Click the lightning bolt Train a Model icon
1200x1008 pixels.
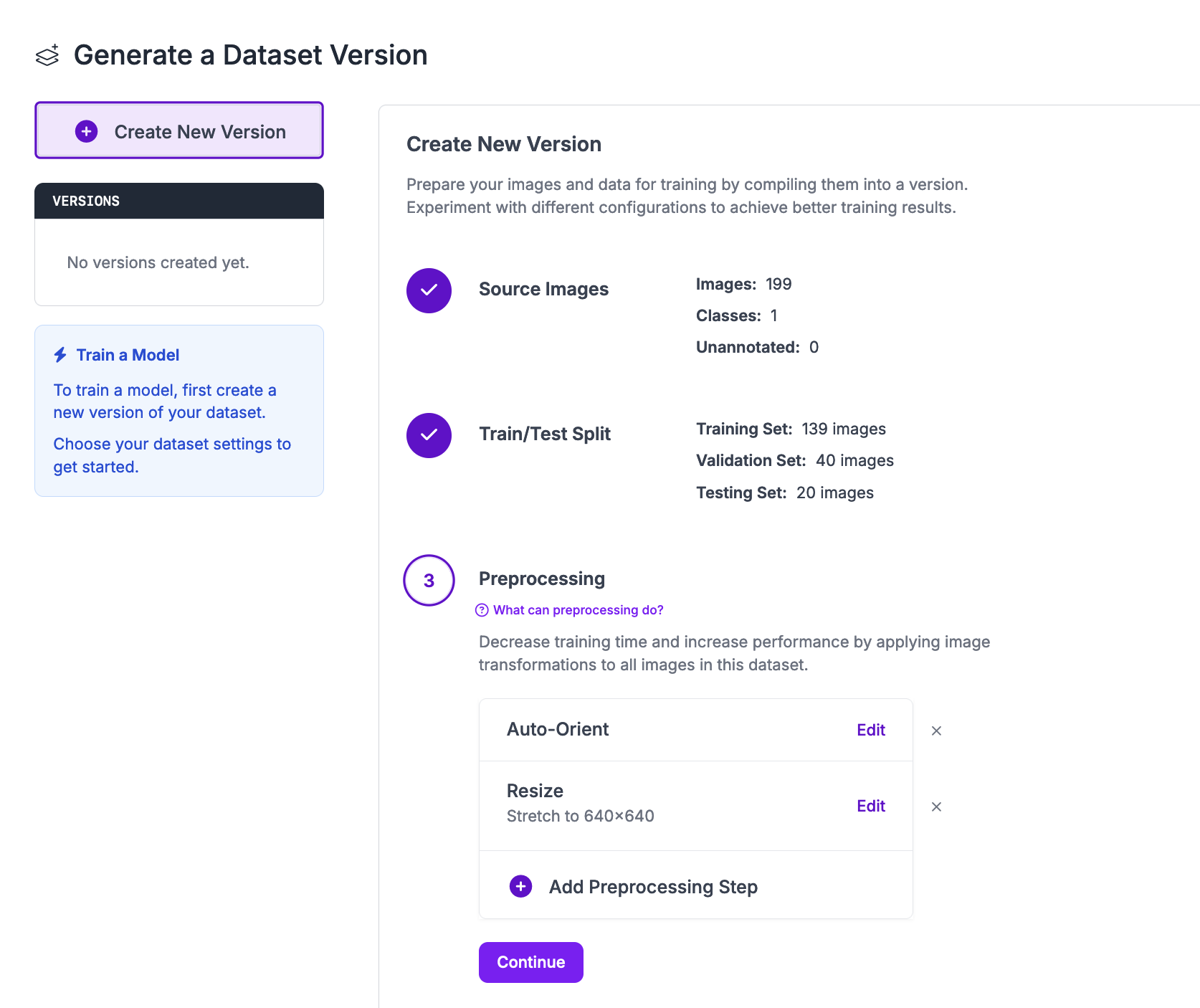61,355
